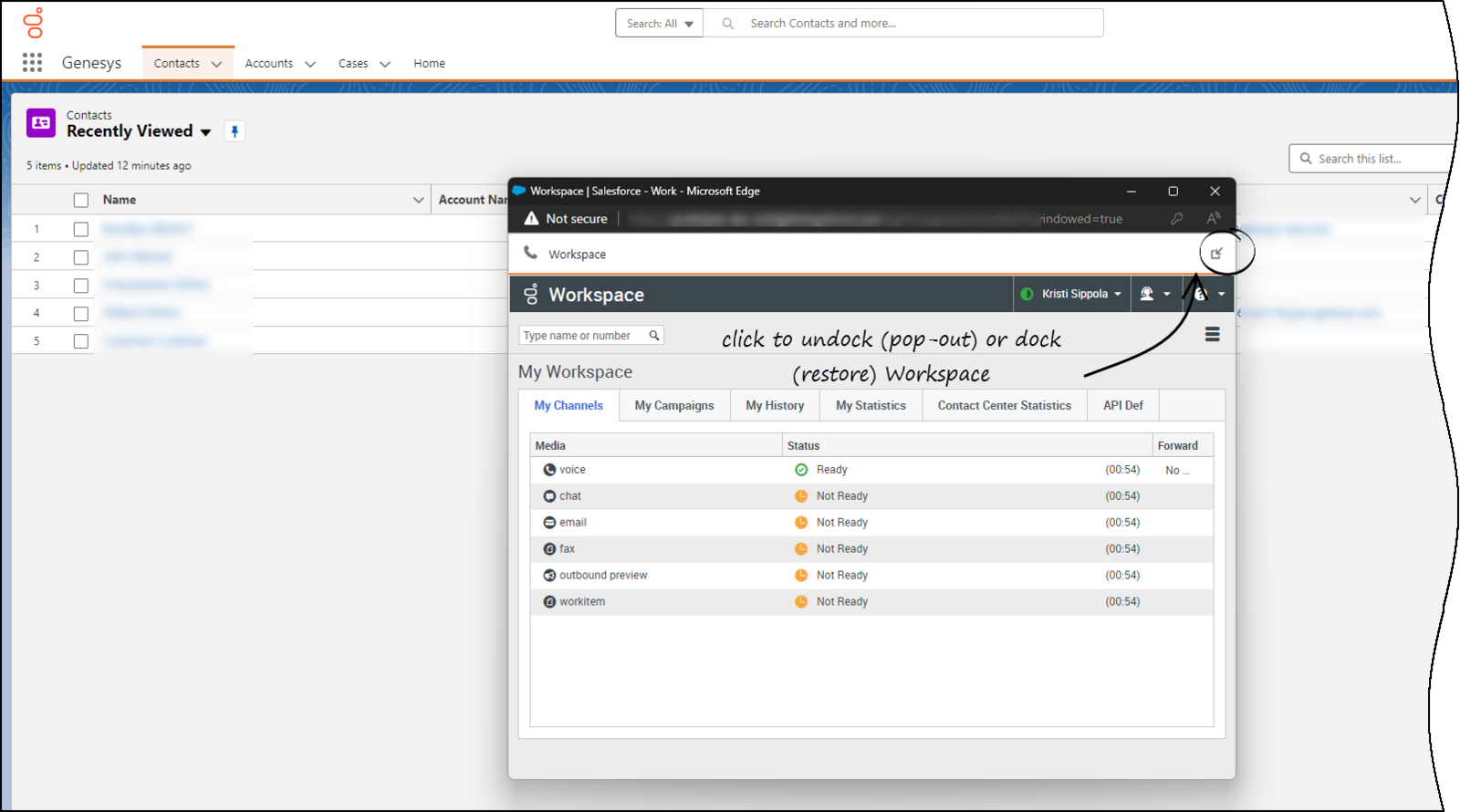This screenshot has width=1460, height=812.
Task: Click the voice channel Ready status
Action: point(830,470)
